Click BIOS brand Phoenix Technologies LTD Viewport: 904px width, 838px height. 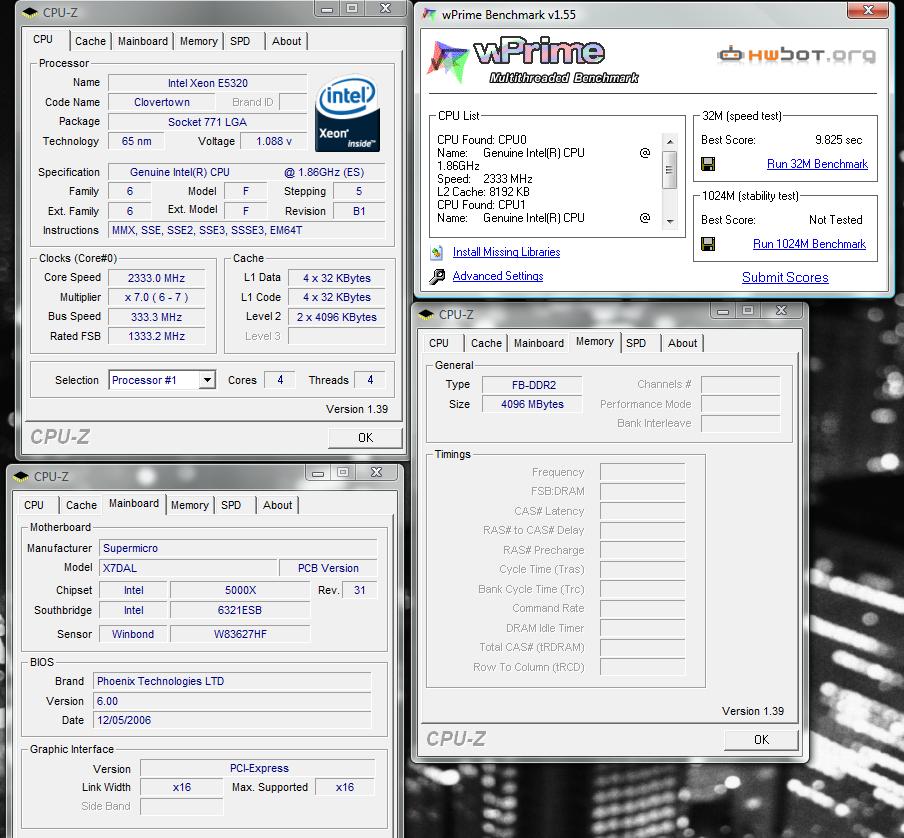(x=232, y=681)
